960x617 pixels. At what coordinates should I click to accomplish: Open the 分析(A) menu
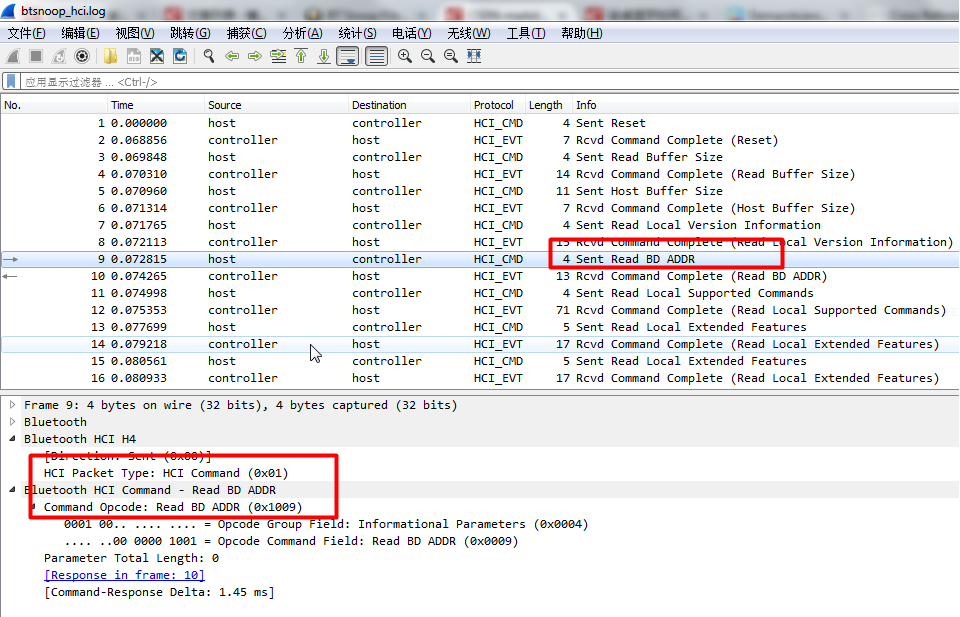click(x=302, y=34)
